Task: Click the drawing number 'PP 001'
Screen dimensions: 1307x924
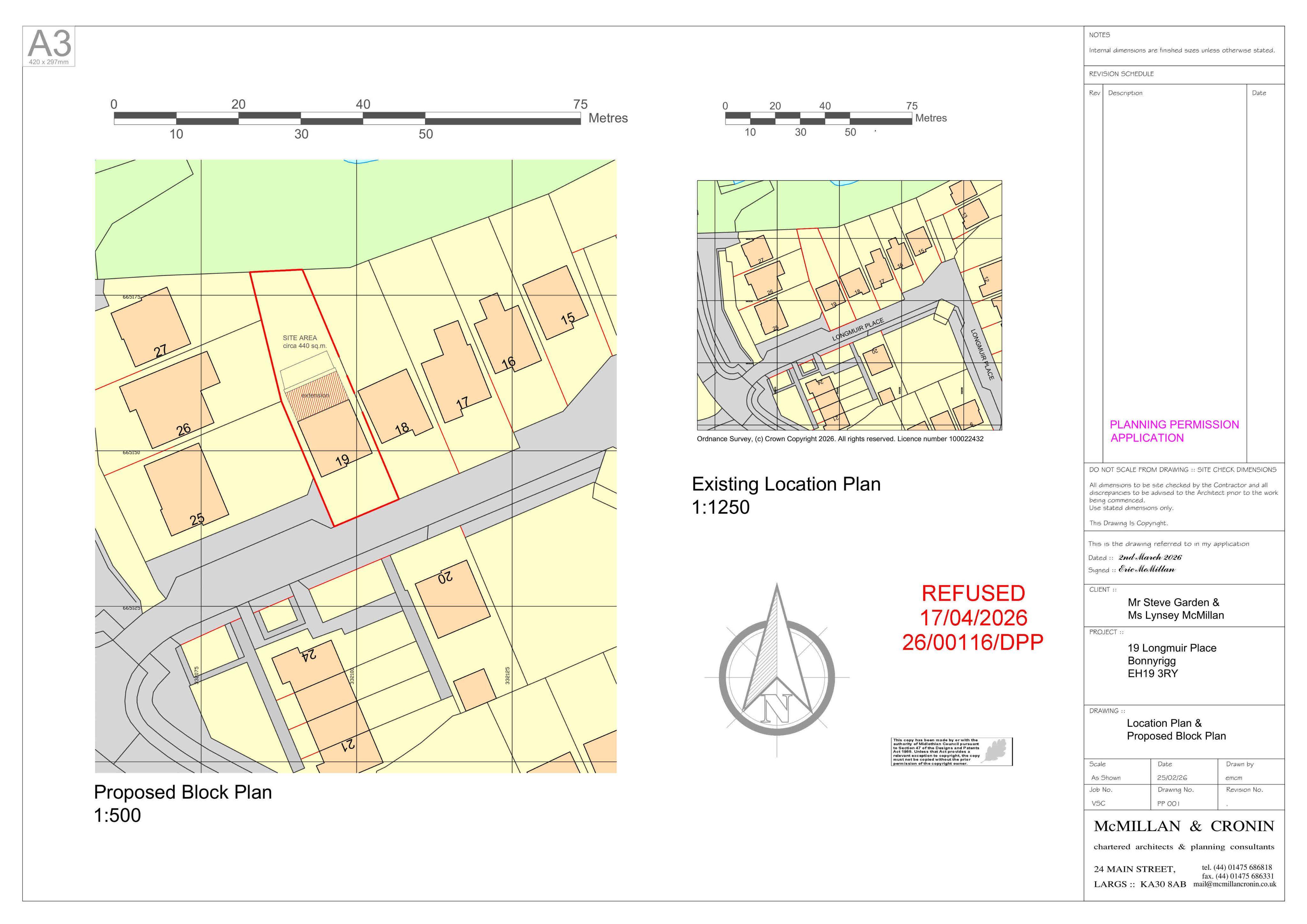Action: (x=1168, y=804)
